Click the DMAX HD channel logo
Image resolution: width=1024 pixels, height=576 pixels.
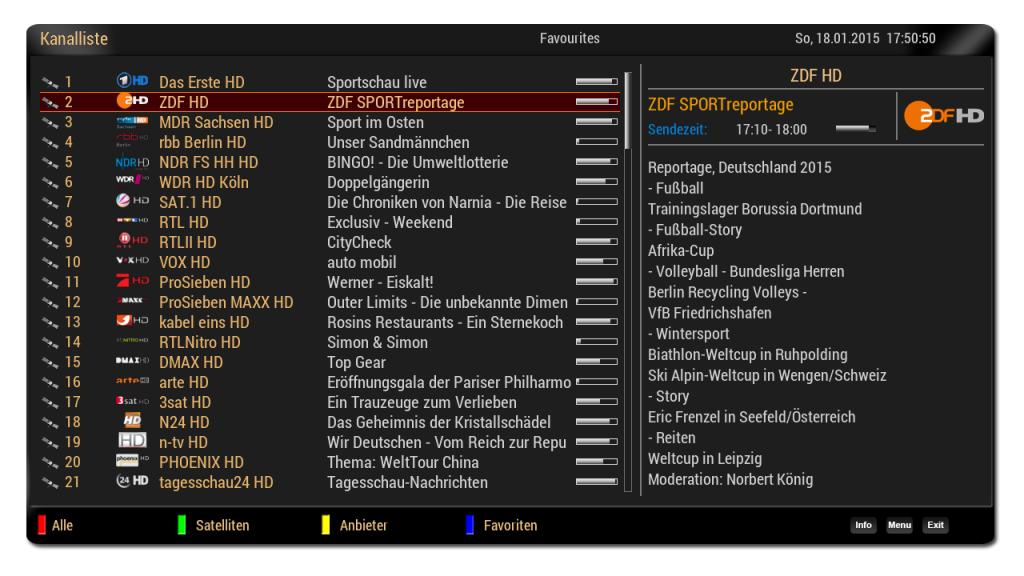(132, 360)
